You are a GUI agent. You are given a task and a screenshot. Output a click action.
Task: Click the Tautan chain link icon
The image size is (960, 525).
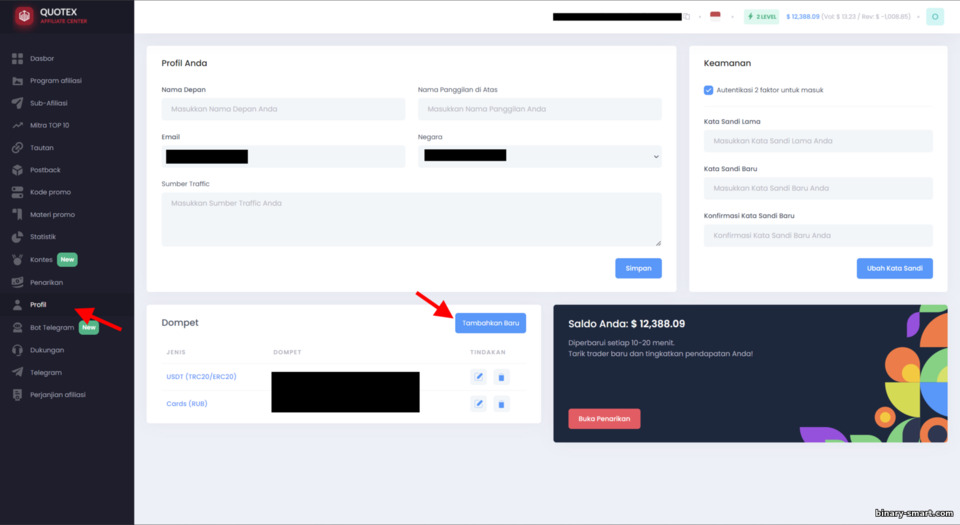point(17,148)
